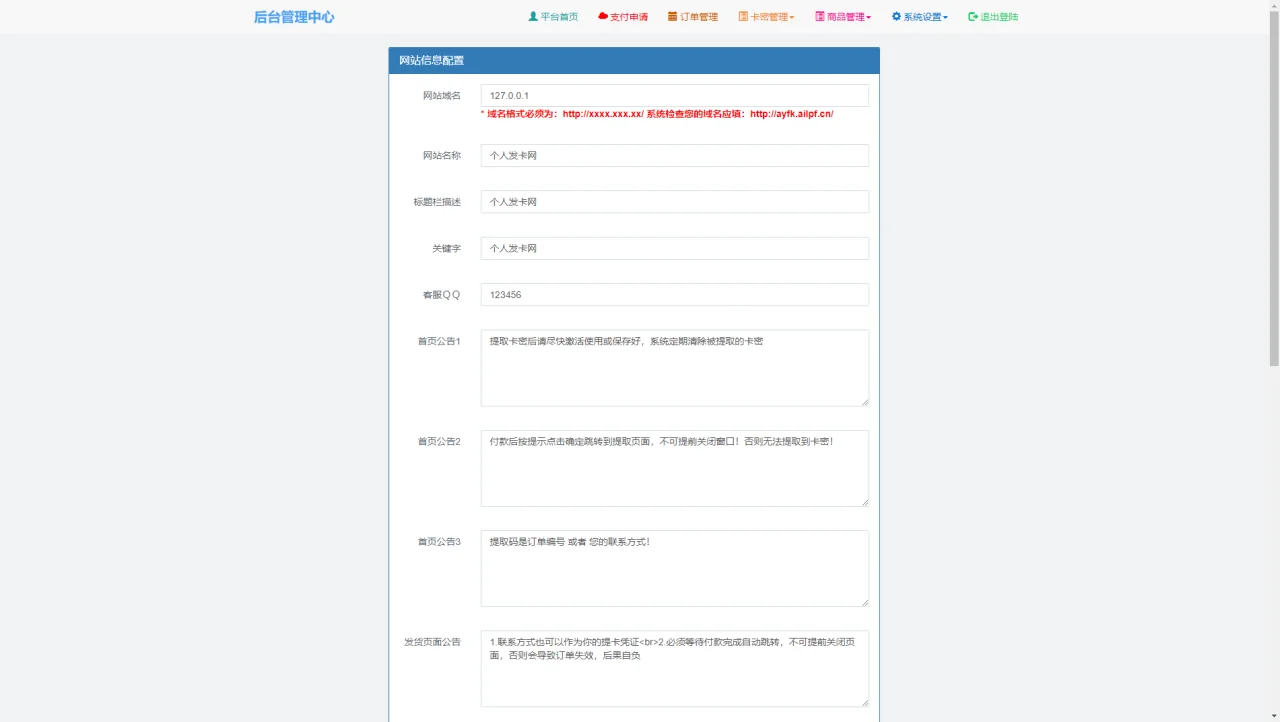
Task: Click the 客服QQ input showing 123456
Action: 674,294
